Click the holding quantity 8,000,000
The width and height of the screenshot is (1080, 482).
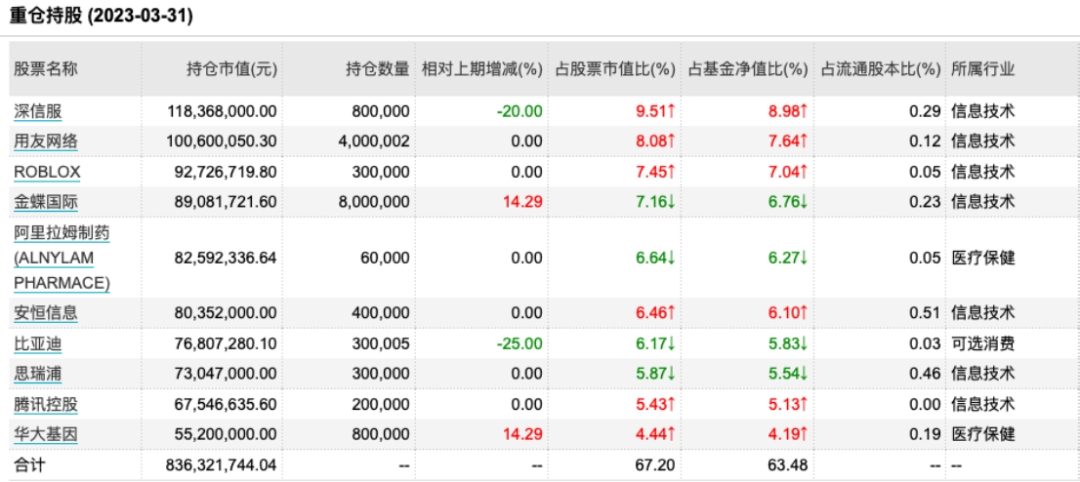pyautogui.click(x=375, y=202)
